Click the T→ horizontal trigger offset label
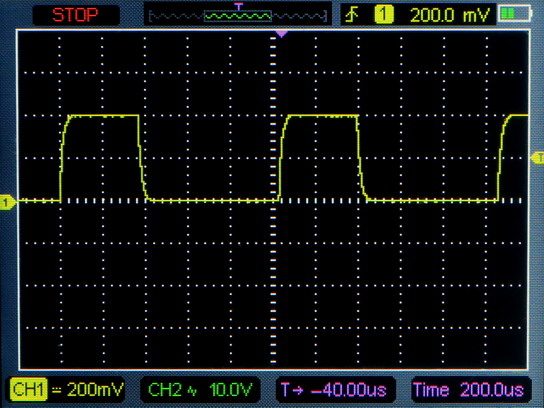The height and width of the screenshot is (408, 544). tap(292, 390)
